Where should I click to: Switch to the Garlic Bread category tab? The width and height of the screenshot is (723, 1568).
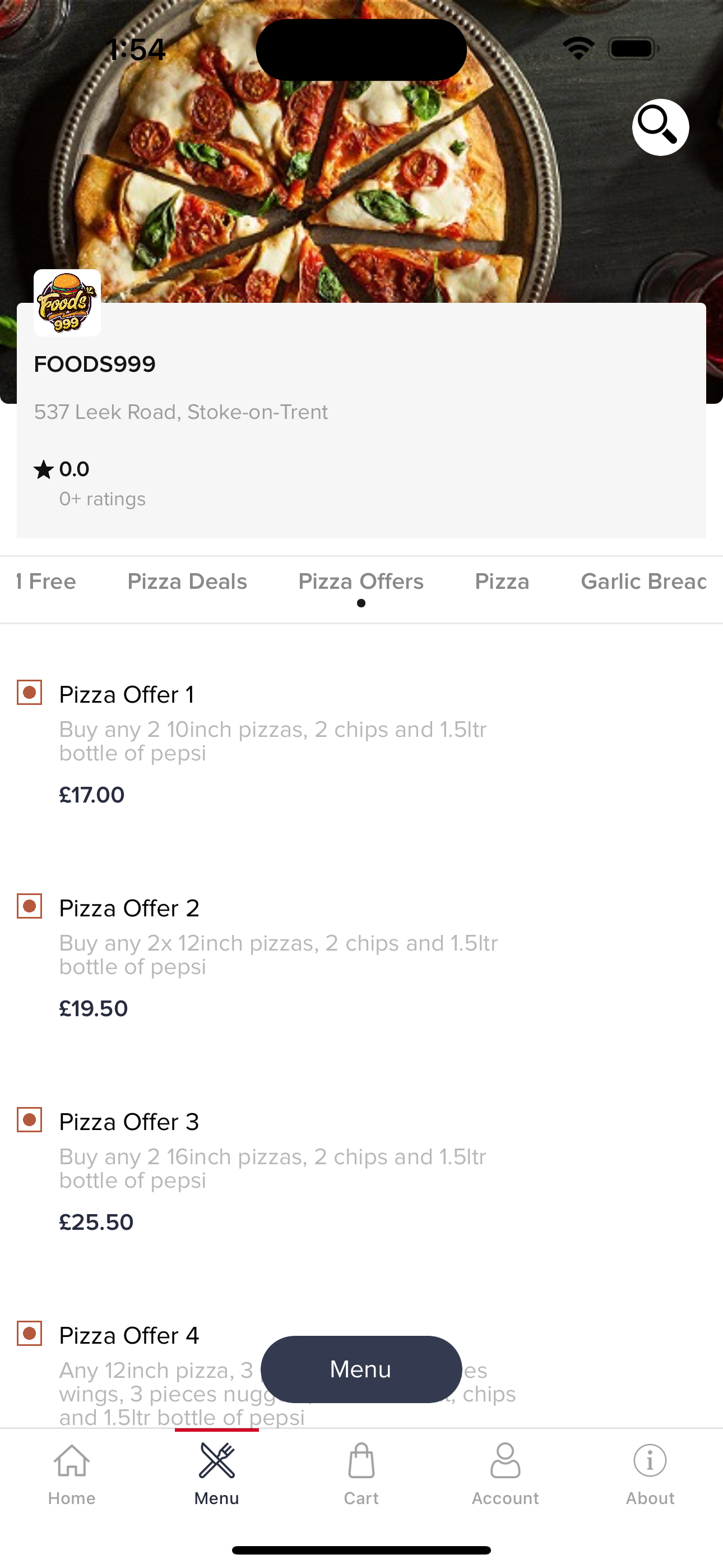[644, 582]
